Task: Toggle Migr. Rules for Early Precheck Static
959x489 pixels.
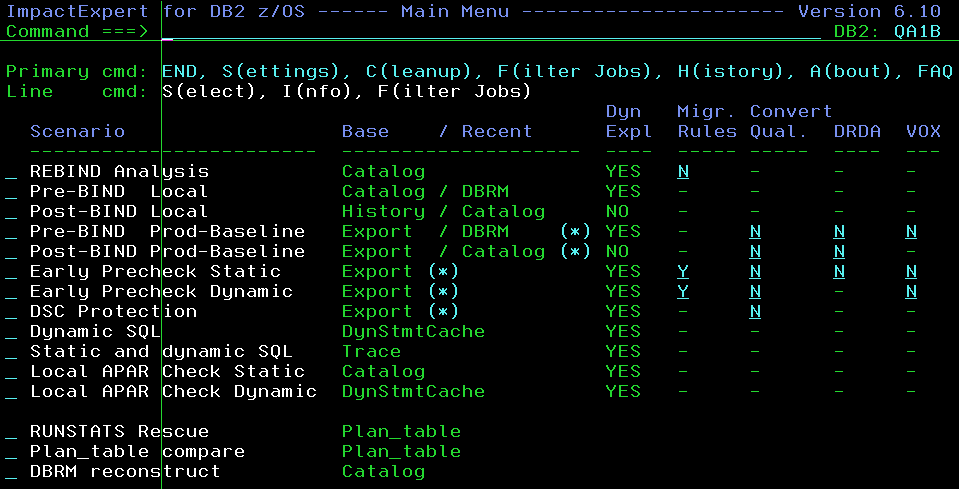Action: [683, 272]
